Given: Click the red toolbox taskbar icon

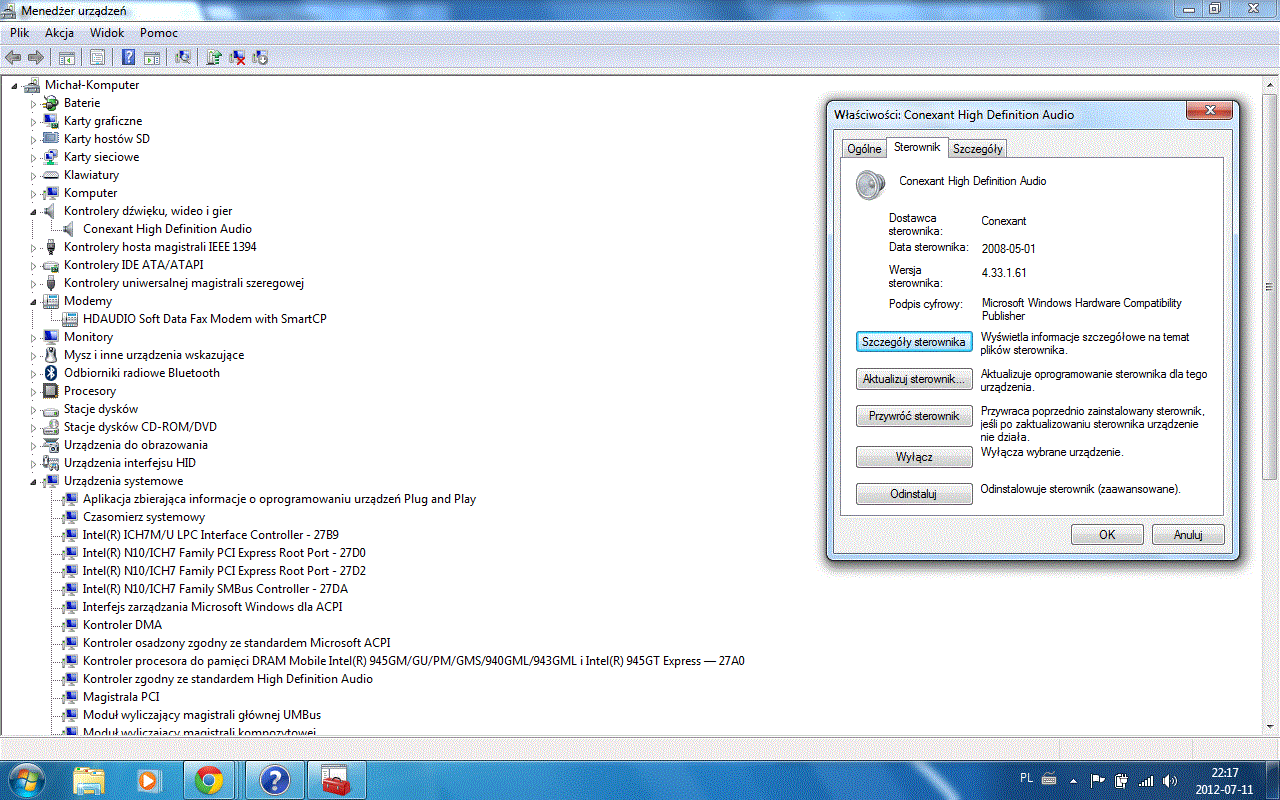Looking at the screenshot, I should pyautogui.click(x=337, y=780).
